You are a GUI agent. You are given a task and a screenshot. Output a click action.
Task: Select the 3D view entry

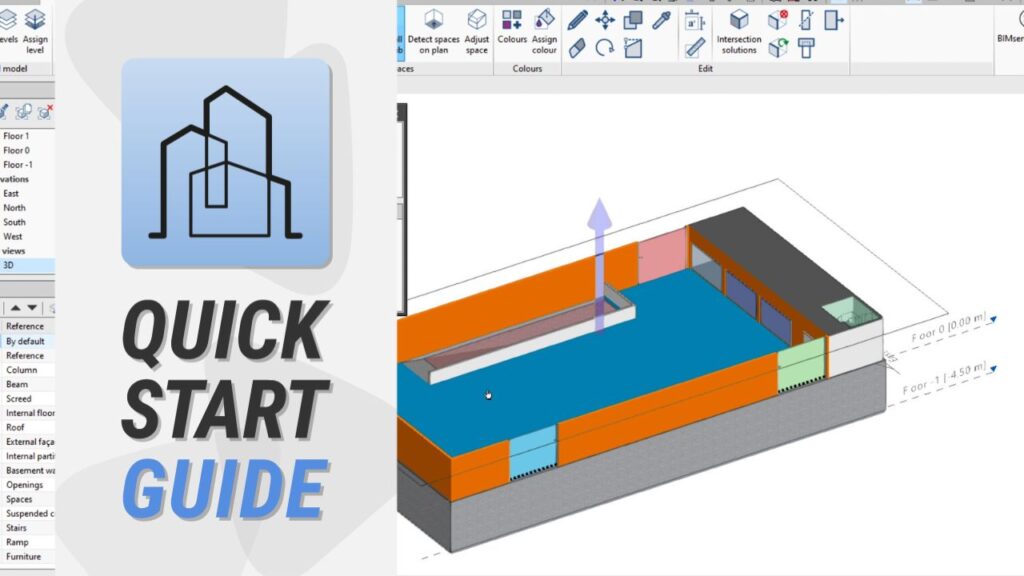point(9,266)
